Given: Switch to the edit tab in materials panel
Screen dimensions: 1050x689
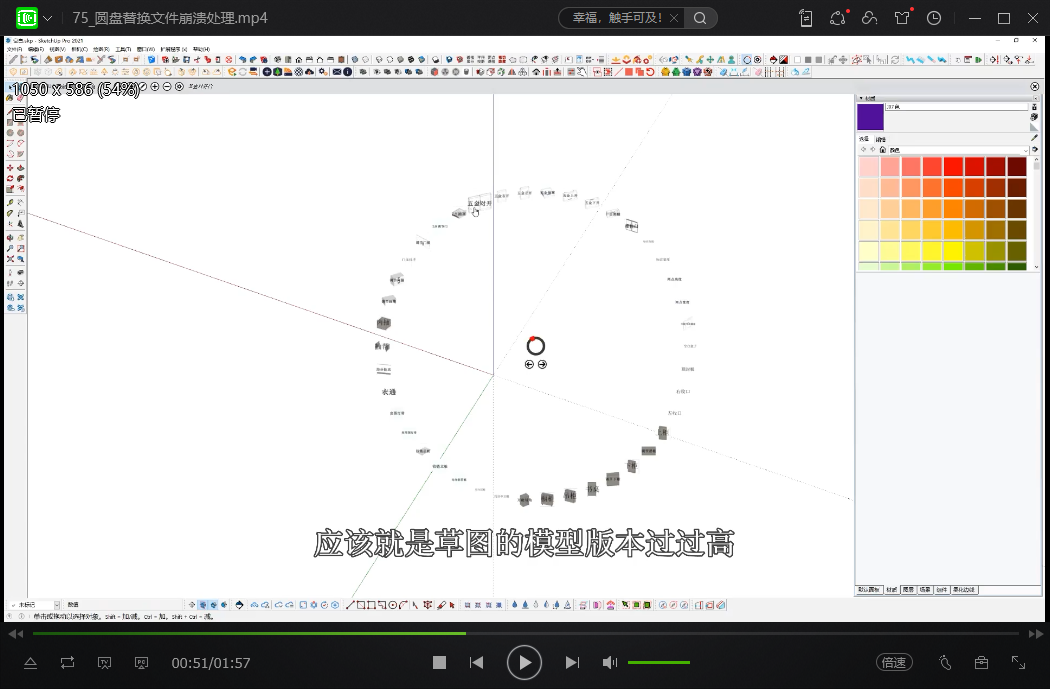Looking at the screenshot, I should (881, 139).
